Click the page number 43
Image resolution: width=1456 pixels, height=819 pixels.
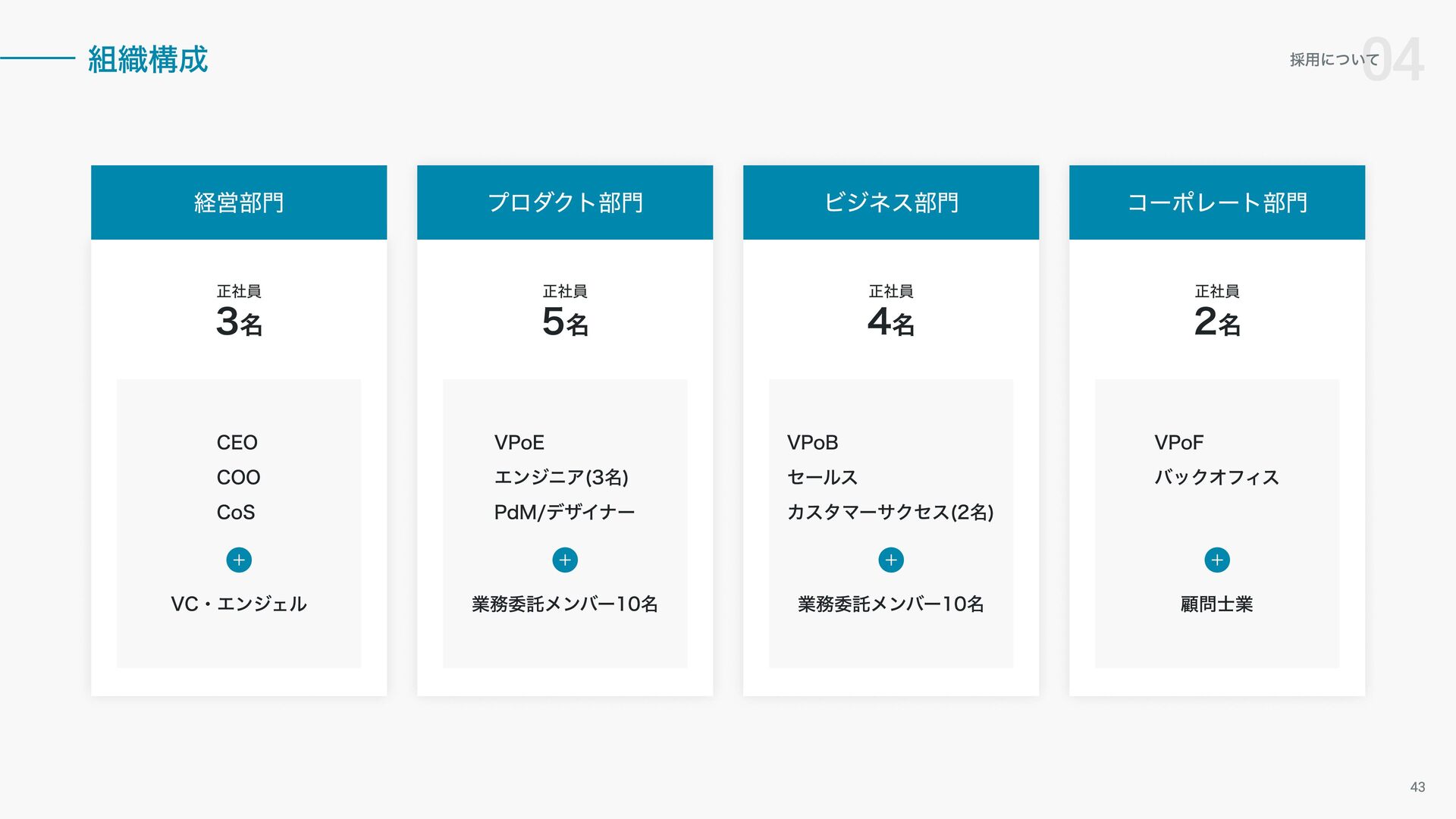(x=1417, y=787)
